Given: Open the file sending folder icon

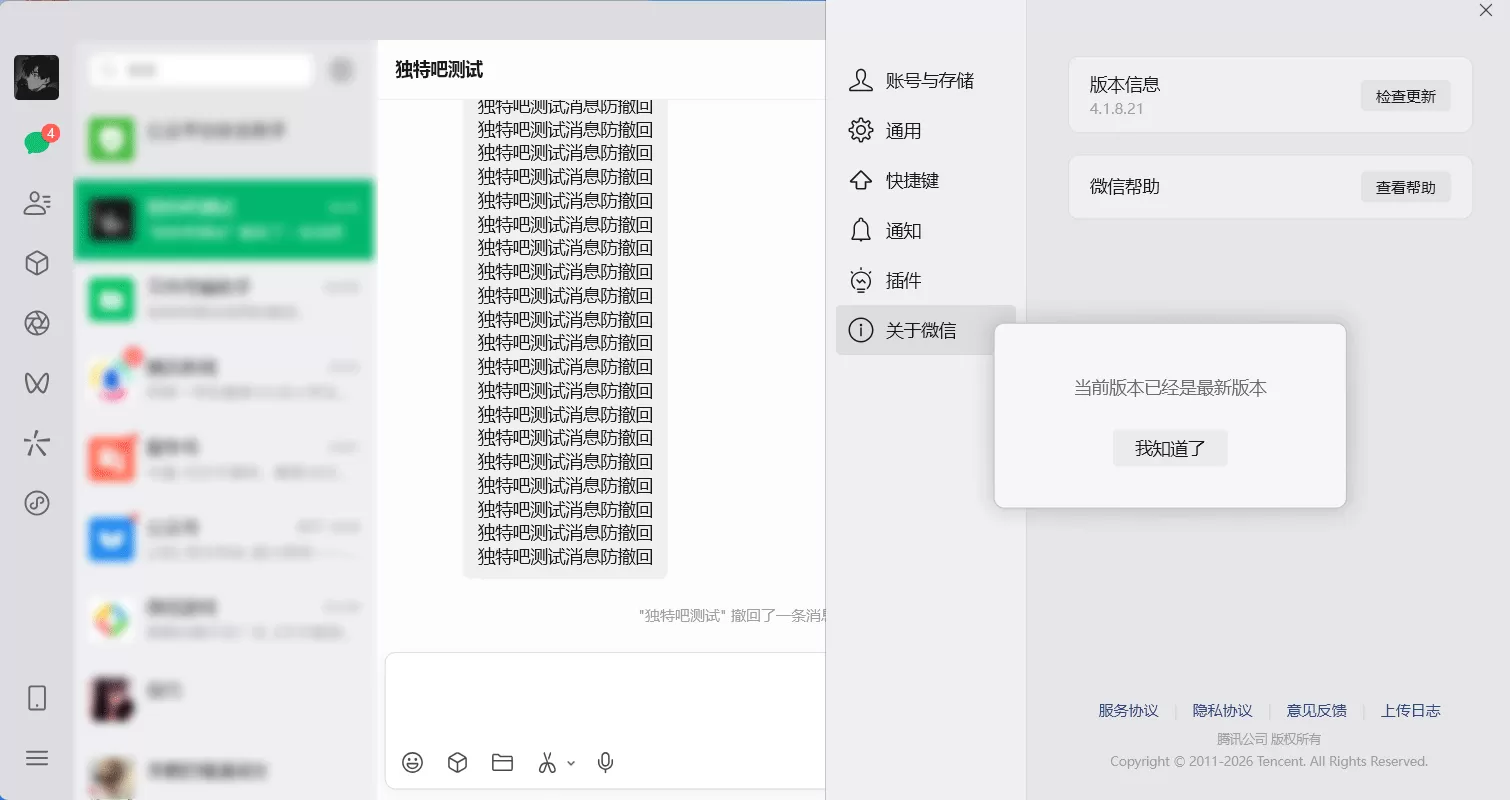Looking at the screenshot, I should click(502, 762).
